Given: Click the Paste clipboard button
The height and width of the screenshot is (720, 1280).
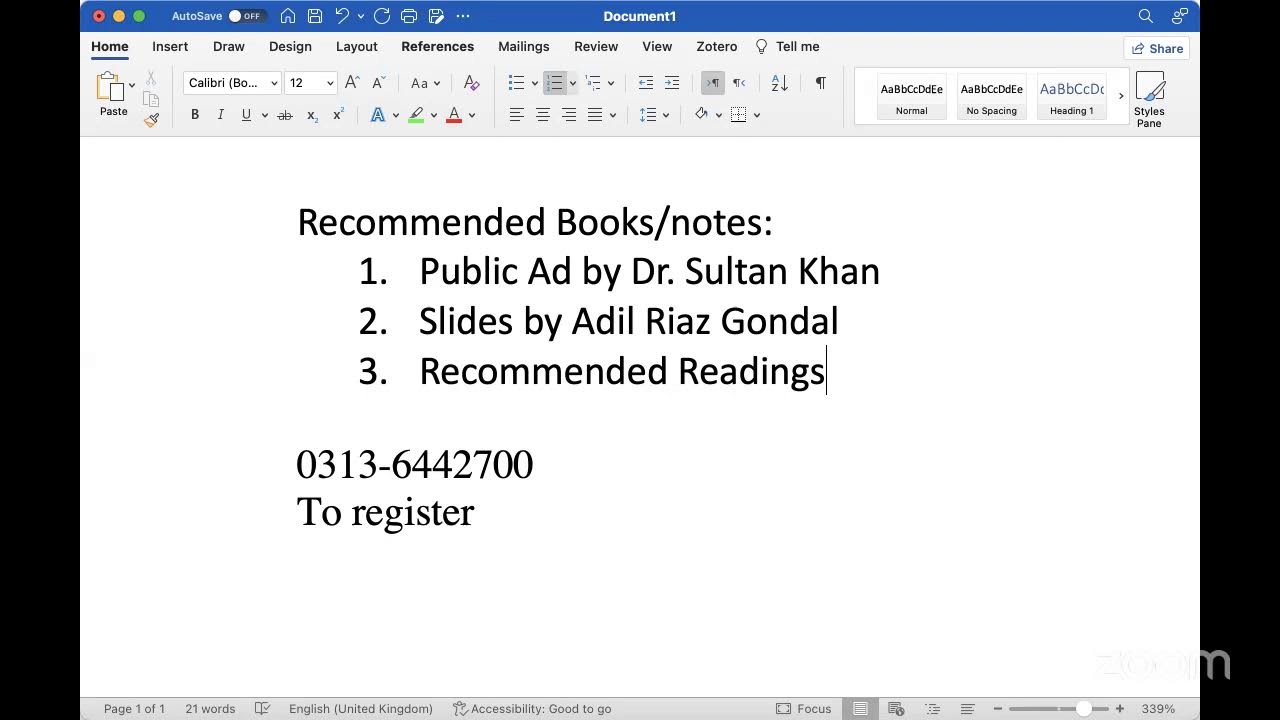Looking at the screenshot, I should pyautogui.click(x=112, y=93).
